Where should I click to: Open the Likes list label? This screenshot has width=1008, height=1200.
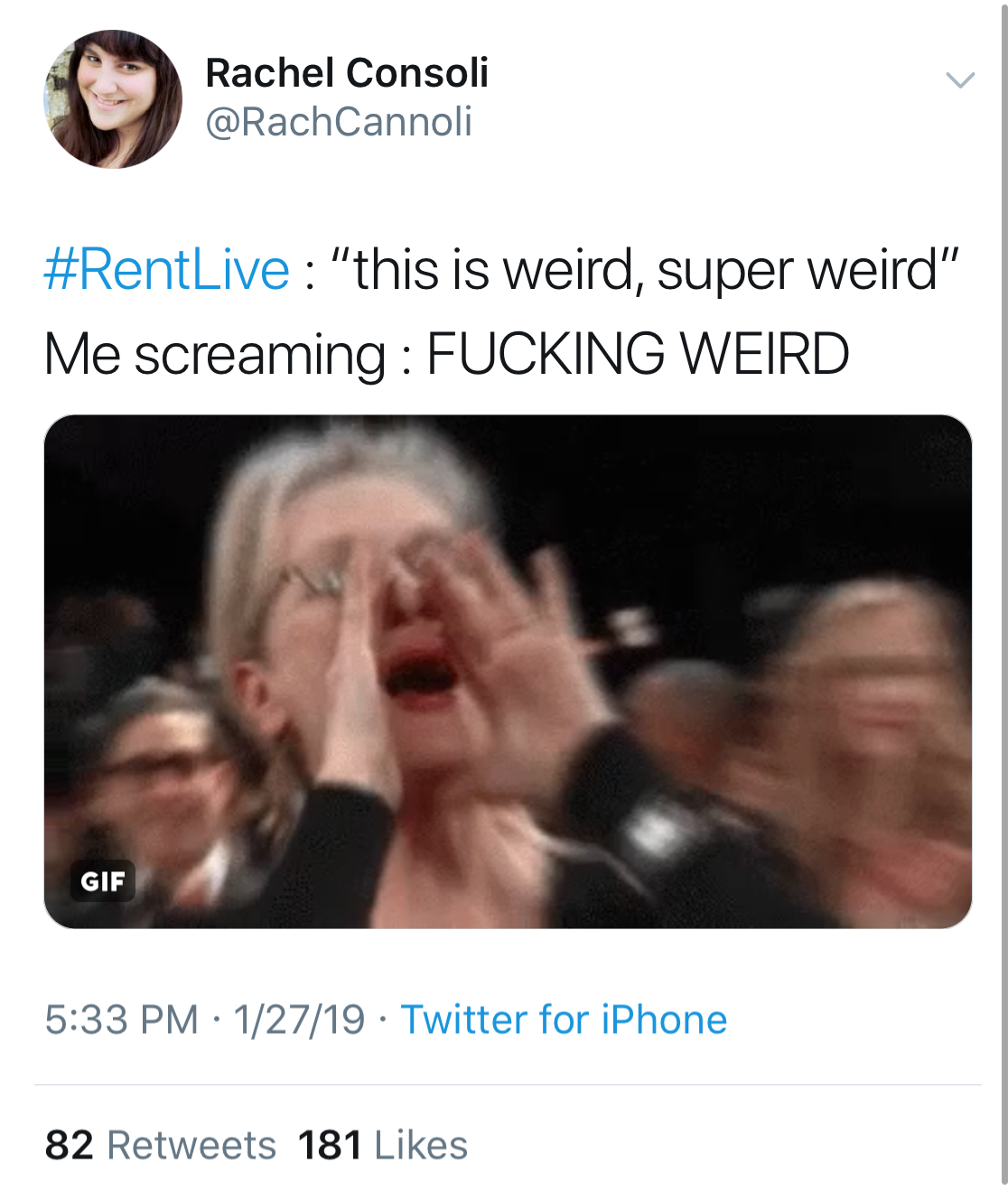(x=421, y=1145)
